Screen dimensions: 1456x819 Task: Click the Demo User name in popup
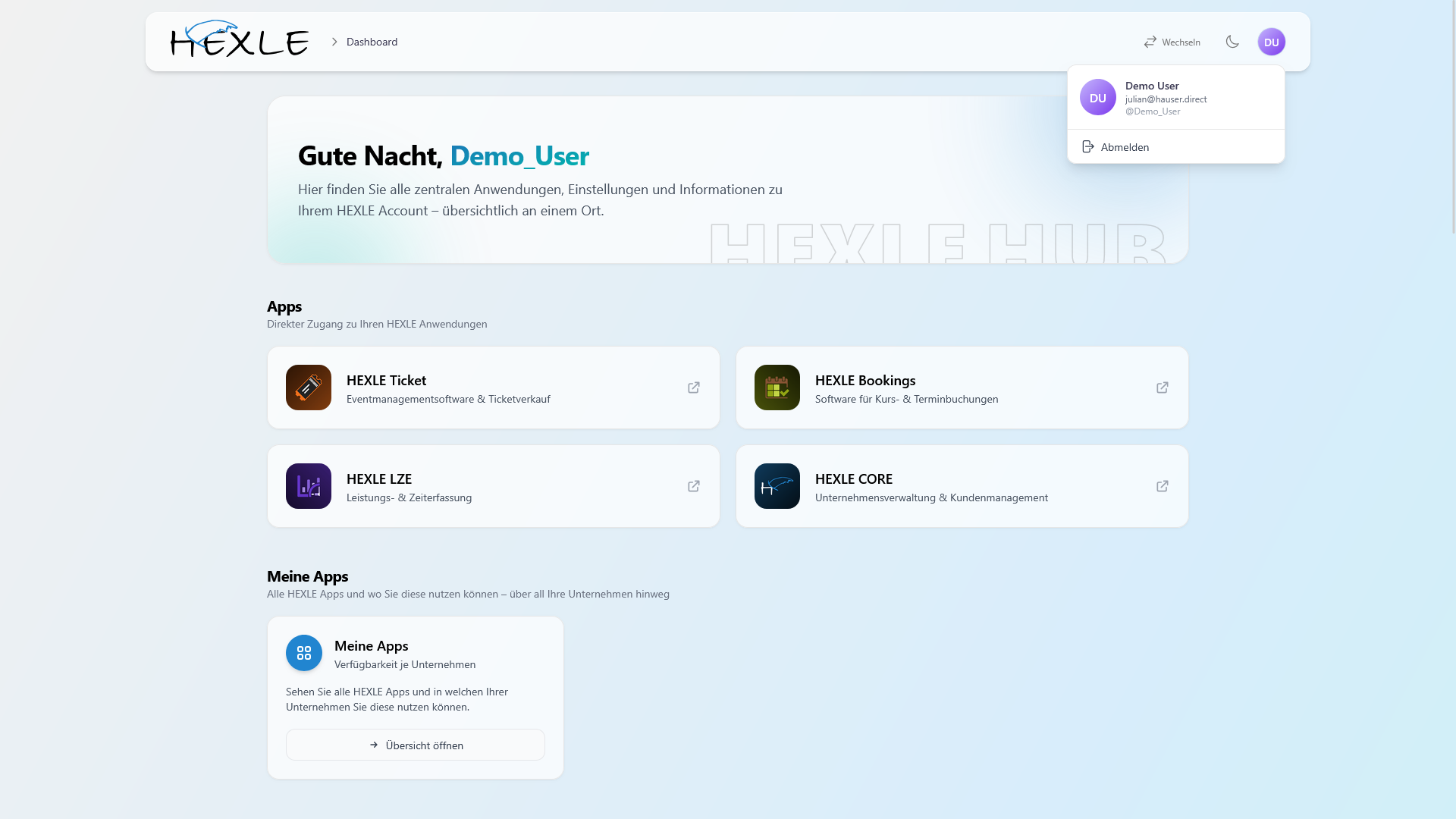coord(1152,86)
